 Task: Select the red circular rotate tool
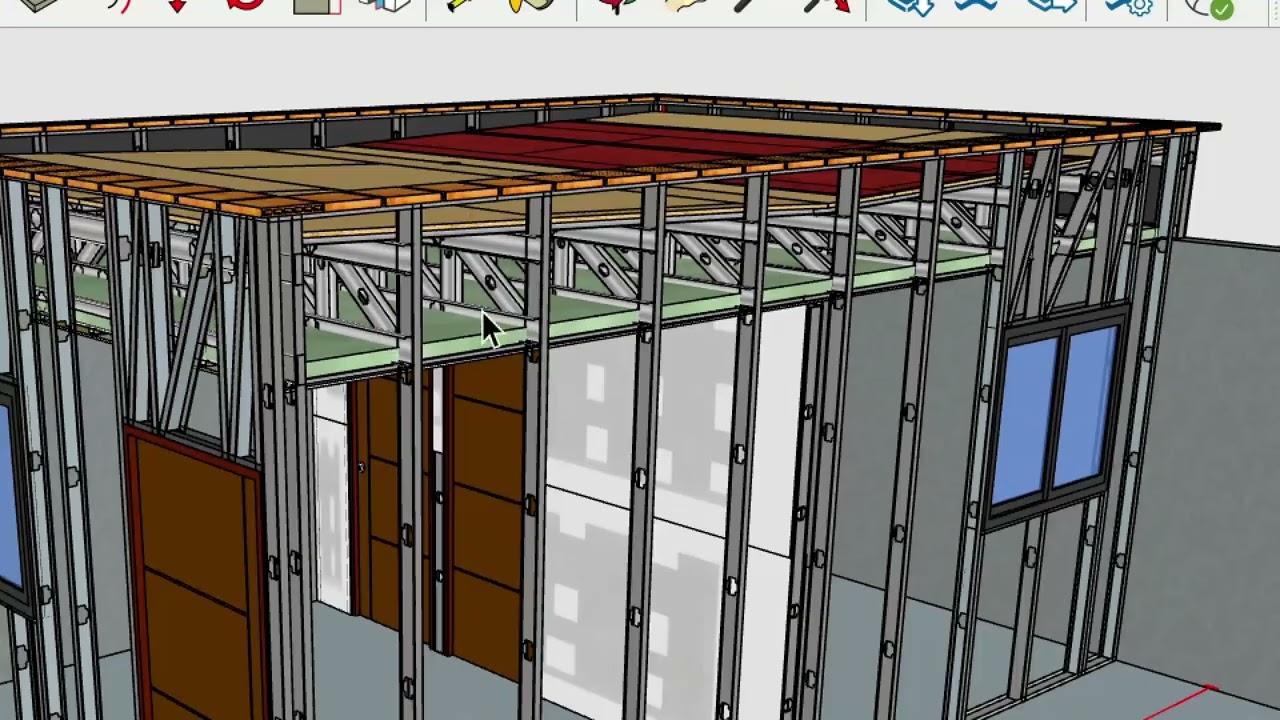tap(245, 4)
